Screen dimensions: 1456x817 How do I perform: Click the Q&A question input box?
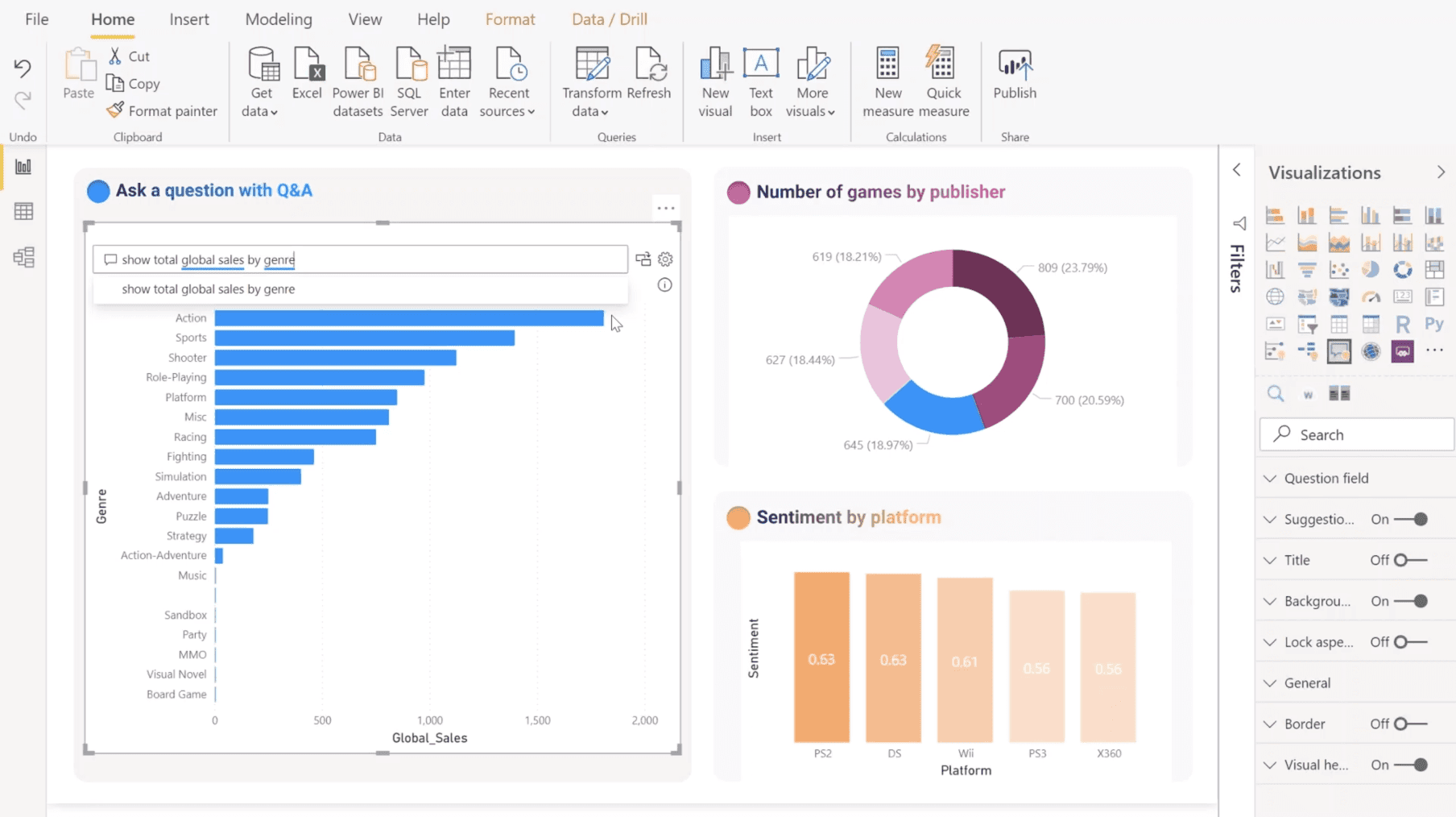pyautogui.click(x=362, y=259)
